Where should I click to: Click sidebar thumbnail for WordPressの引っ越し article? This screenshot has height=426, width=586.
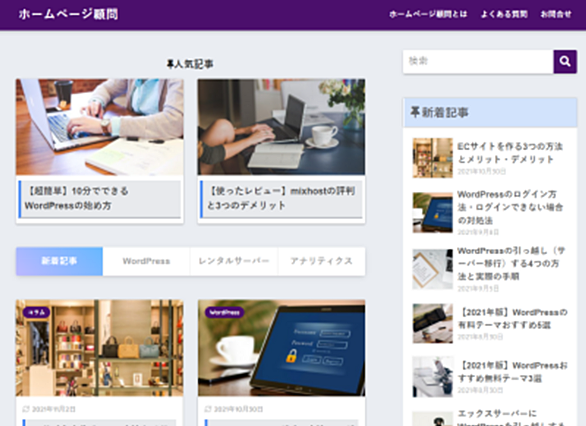coord(432,269)
